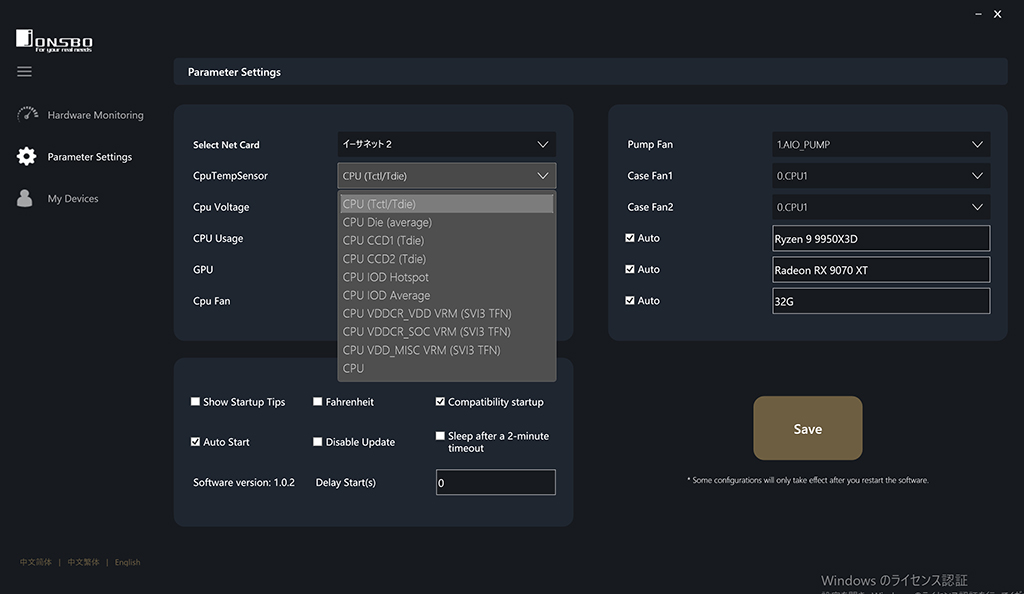Image resolution: width=1024 pixels, height=594 pixels.
Task: Click the Parameter Settings gear icon
Action: click(26, 156)
